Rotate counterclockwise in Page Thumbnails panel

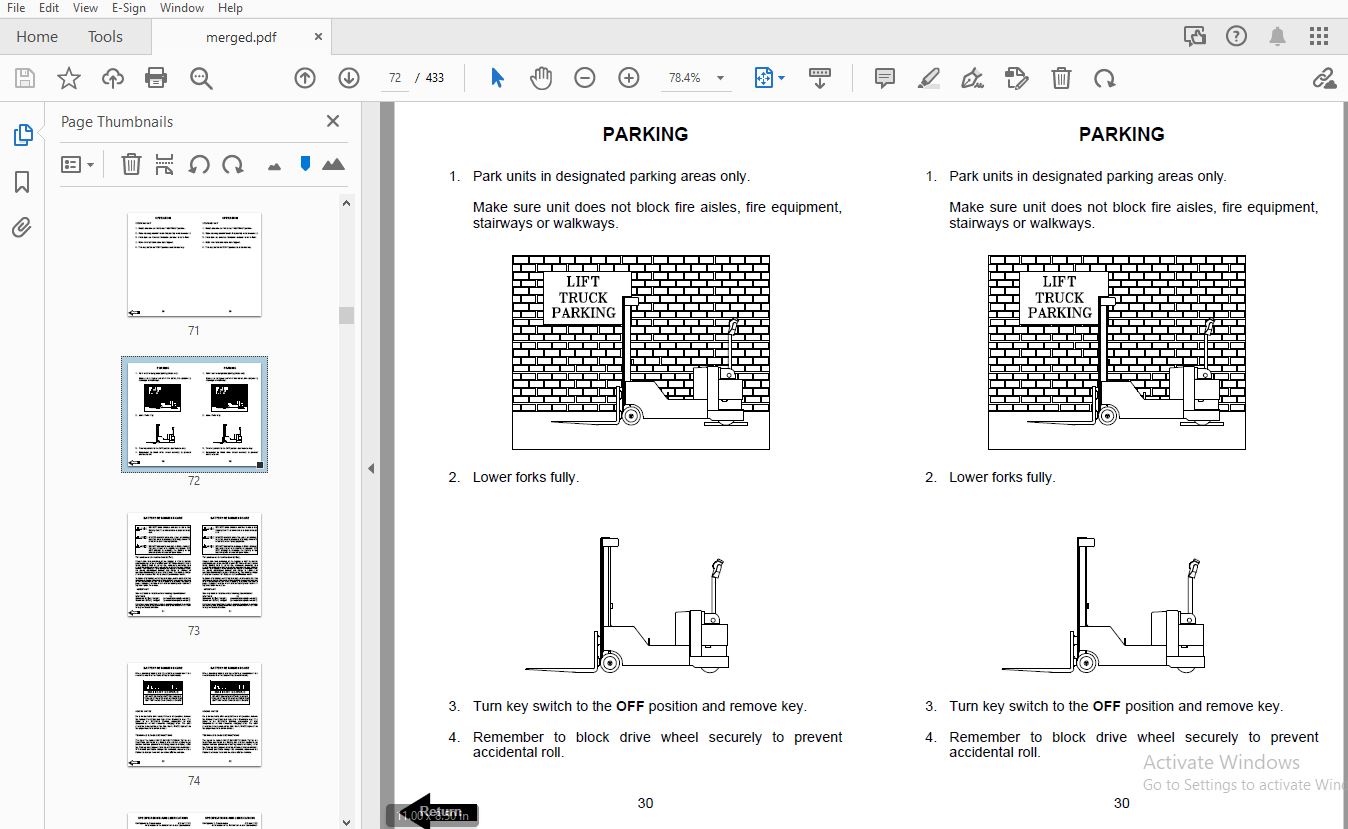pos(199,164)
